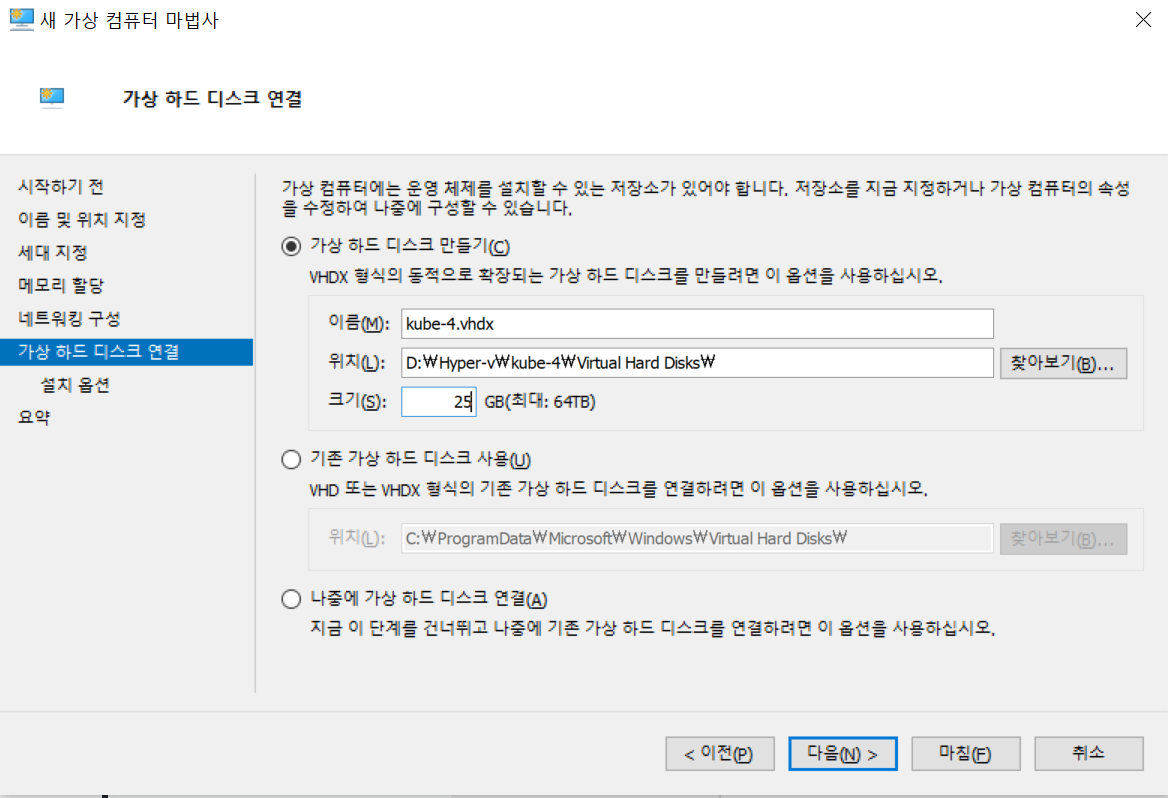
Task: Click the 다음 > button
Action: pos(842,754)
